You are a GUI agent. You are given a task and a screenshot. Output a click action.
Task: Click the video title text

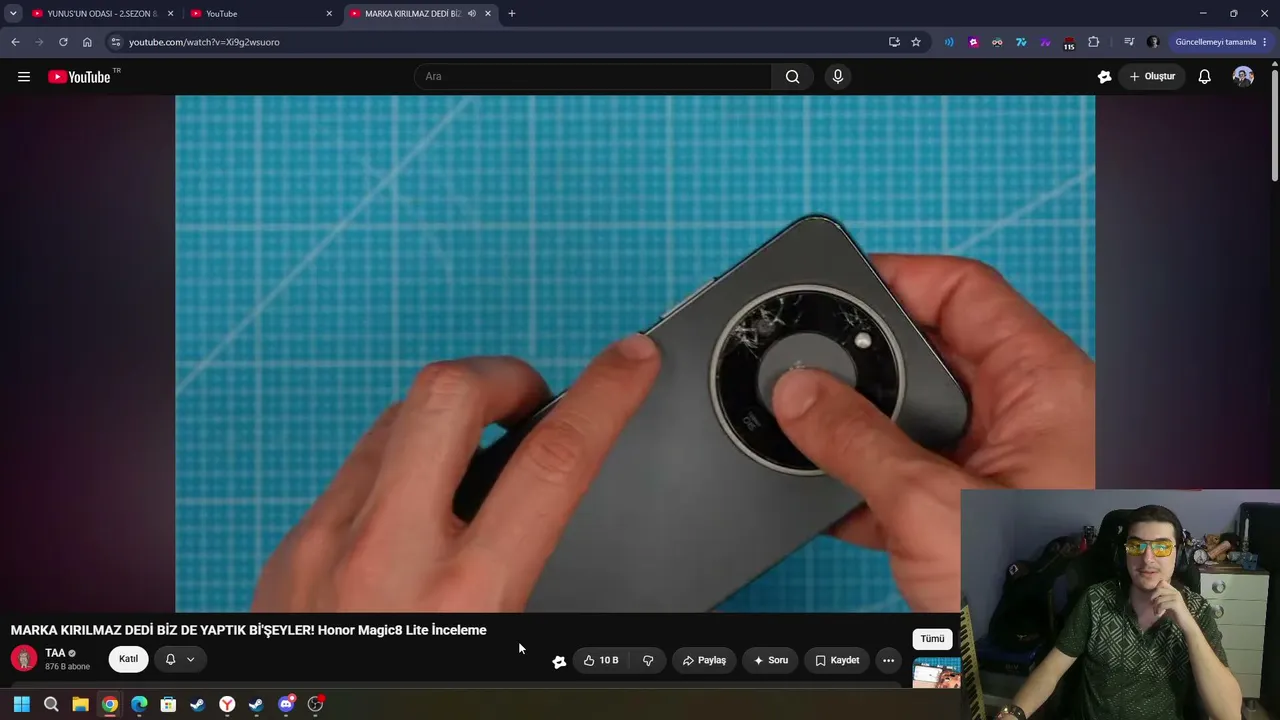[249, 630]
